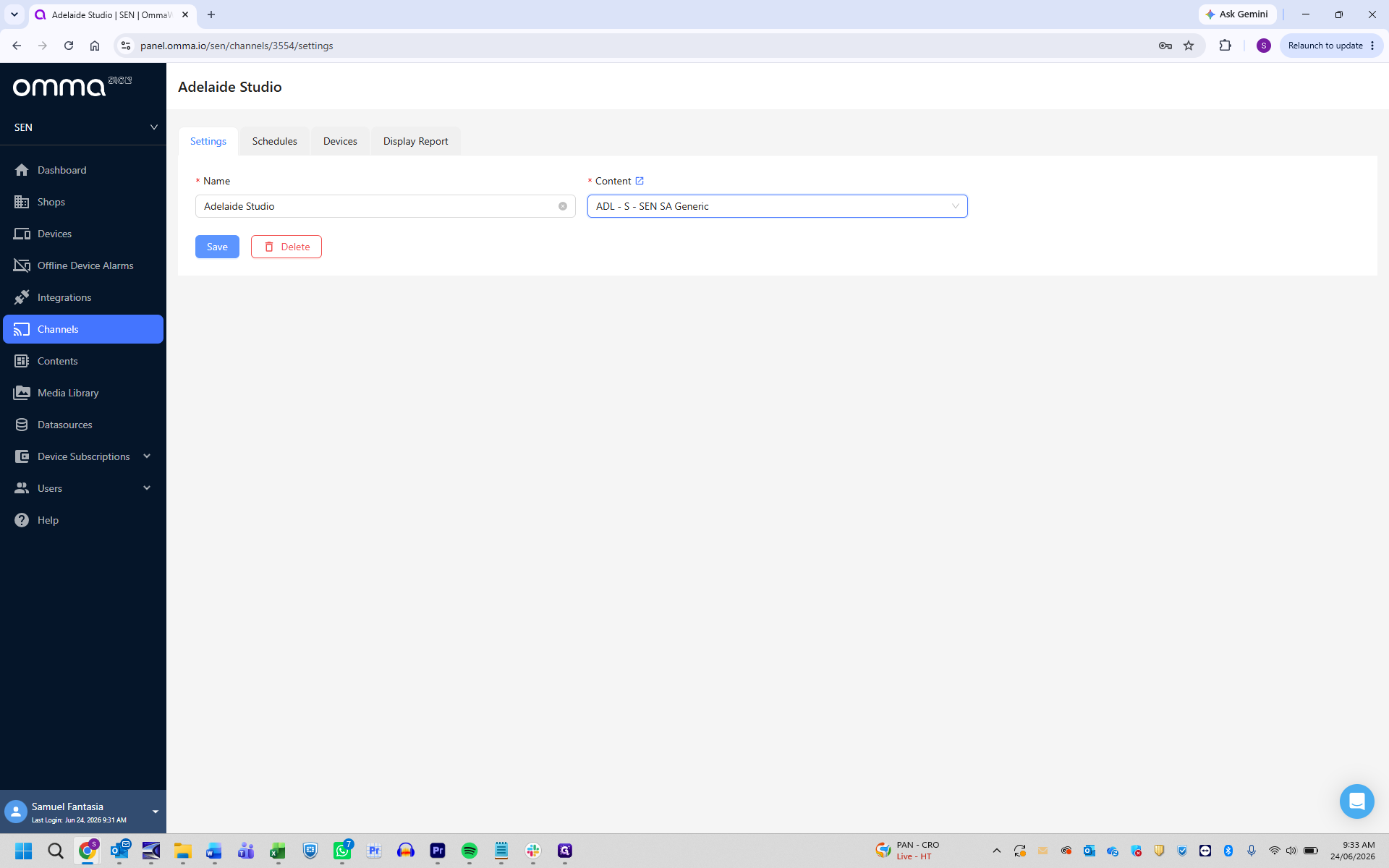Open the PAN - CRO live score widget
This screenshot has height=868, width=1389.
click(908, 851)
